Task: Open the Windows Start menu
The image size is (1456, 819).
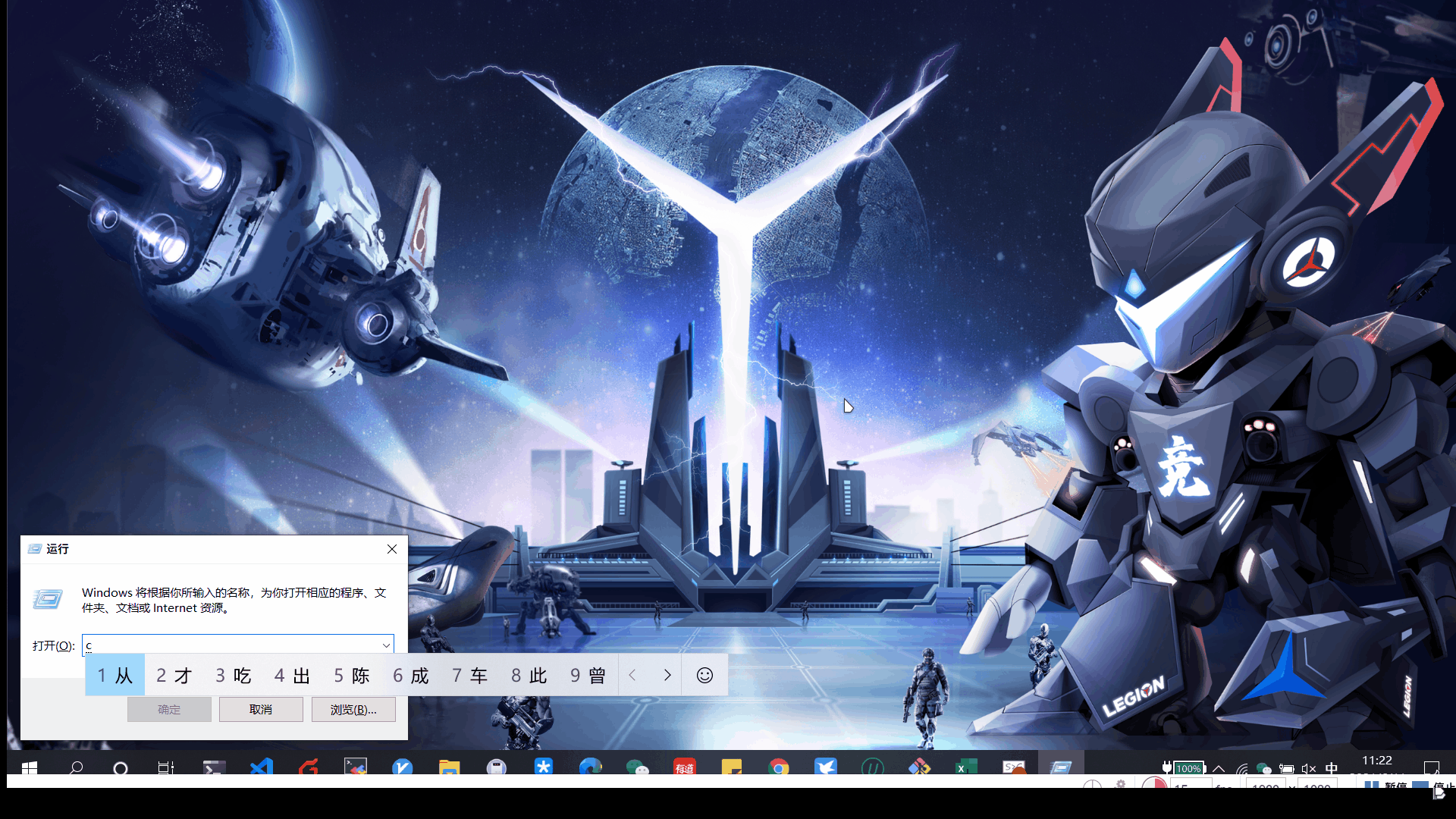Action: [x=30, y=767]
